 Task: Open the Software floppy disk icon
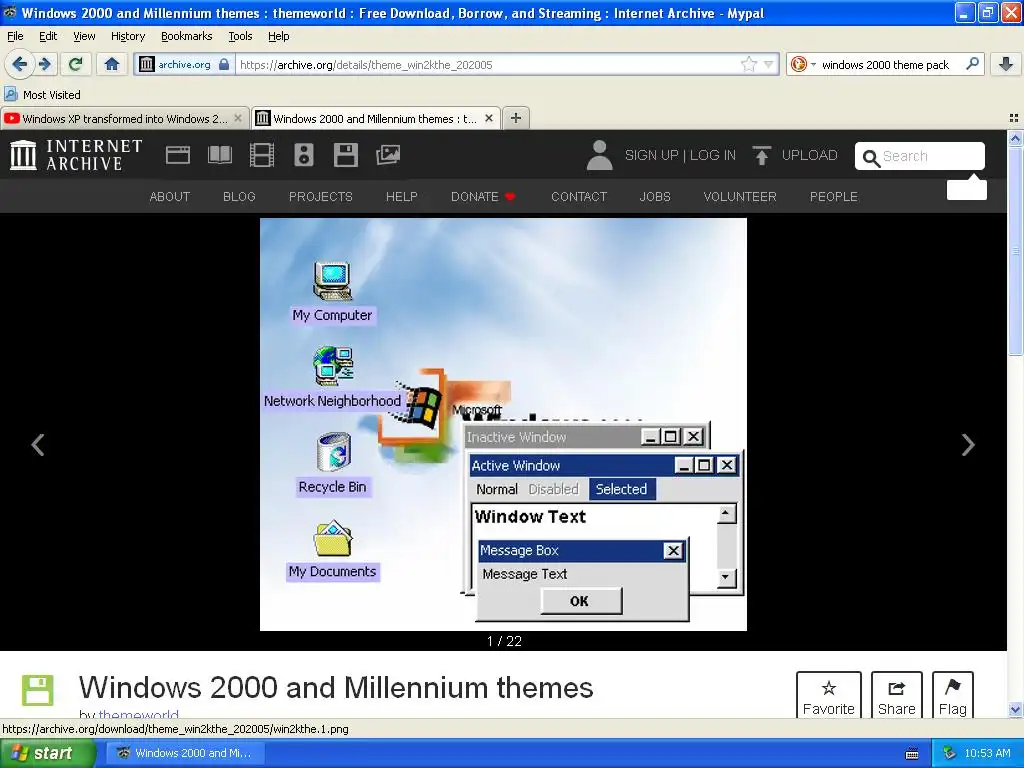pyautogui.click(x=345, y=155)
